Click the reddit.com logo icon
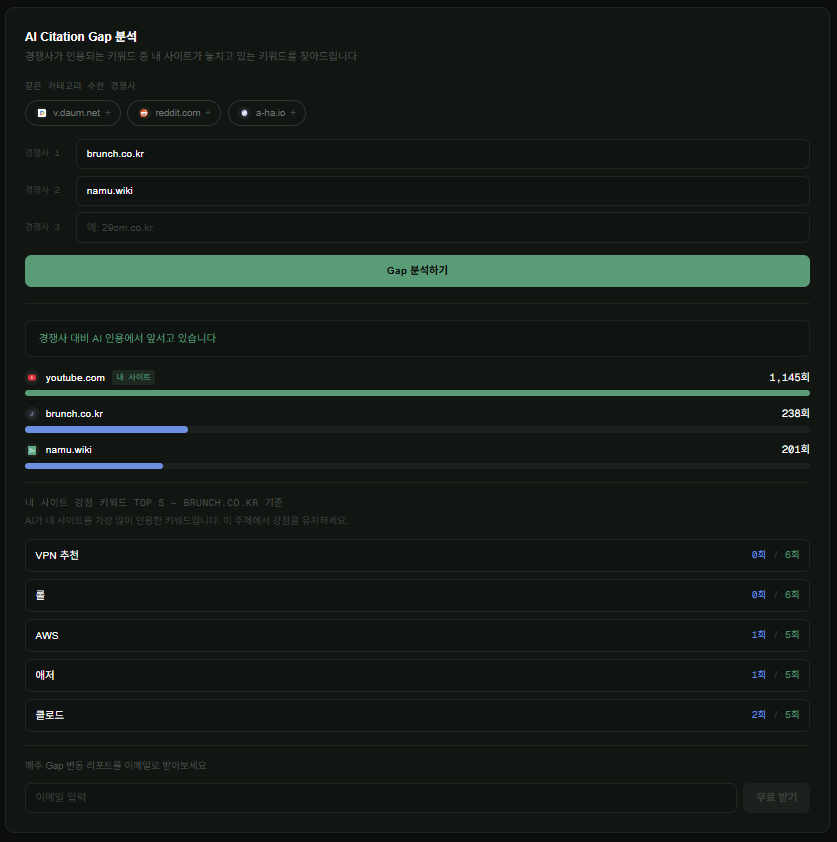This screenshot has height=842, width=837. tap(144, 113)
